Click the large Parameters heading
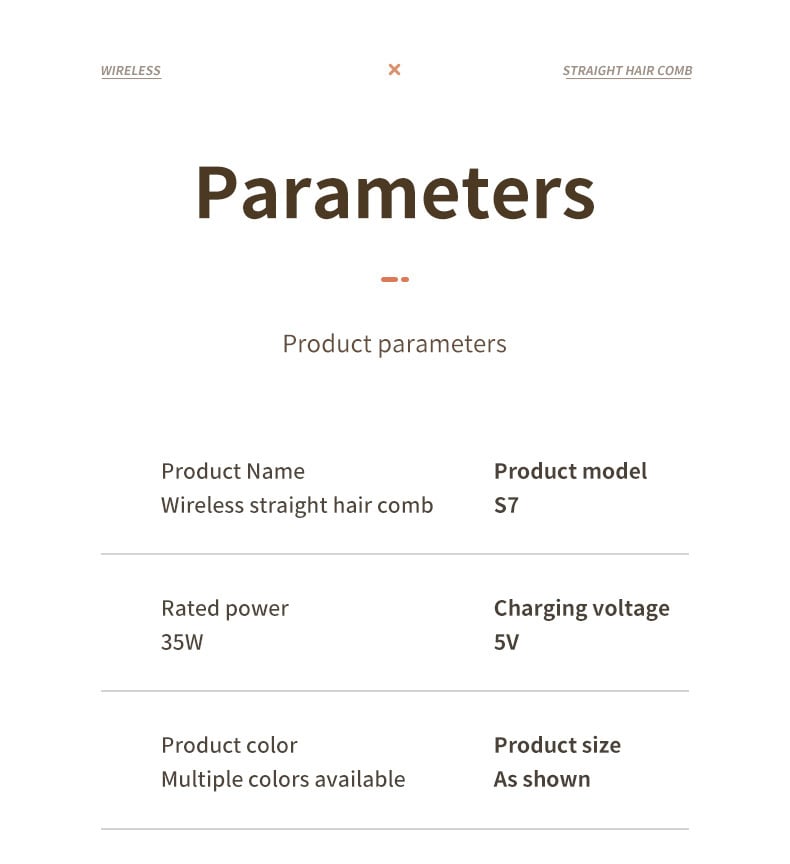This screenshot has width=790, height=864. 395,191
